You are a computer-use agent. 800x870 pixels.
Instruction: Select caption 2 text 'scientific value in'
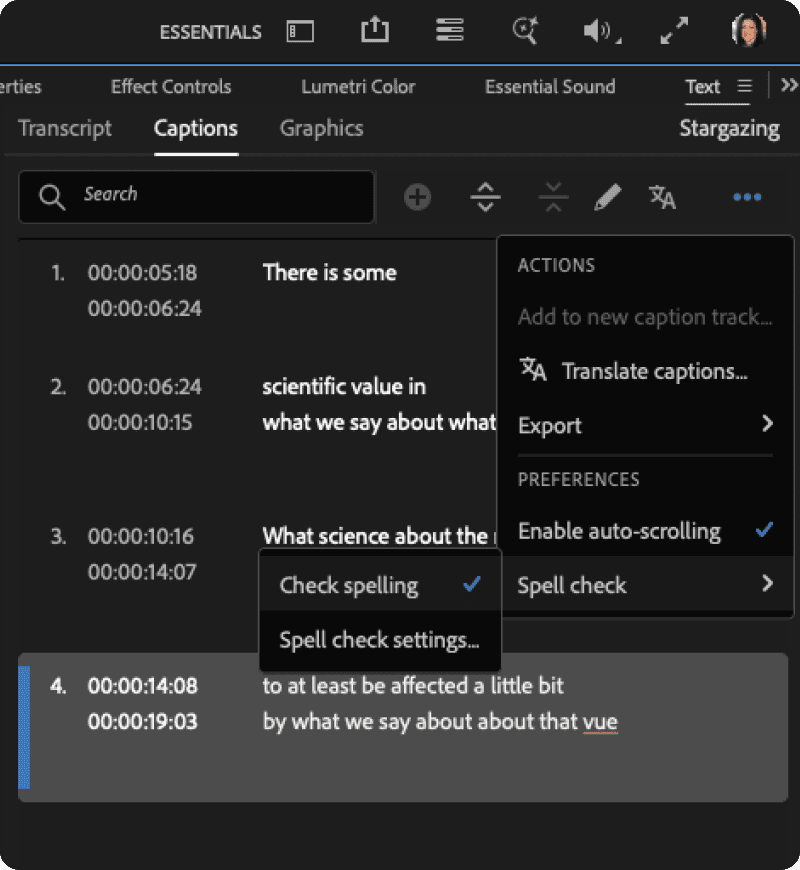click(x=344, y=387)
